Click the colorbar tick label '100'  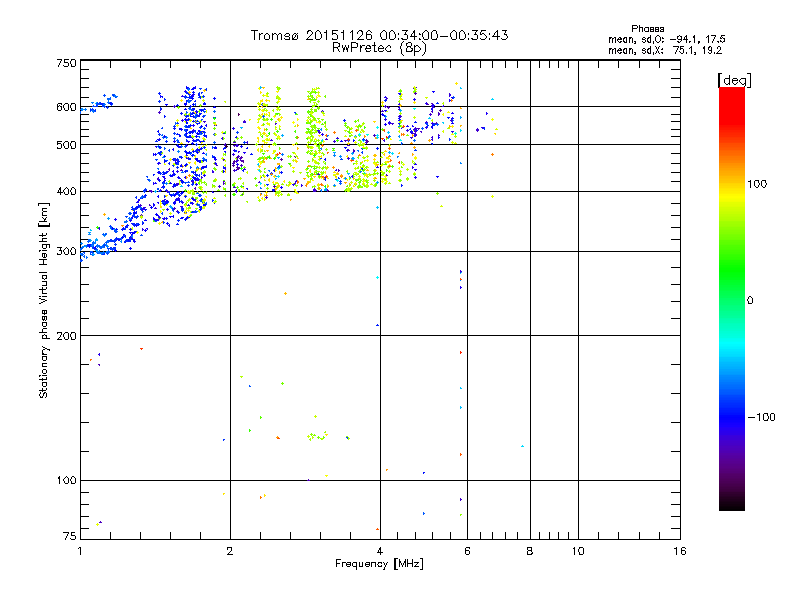[757, 184]
